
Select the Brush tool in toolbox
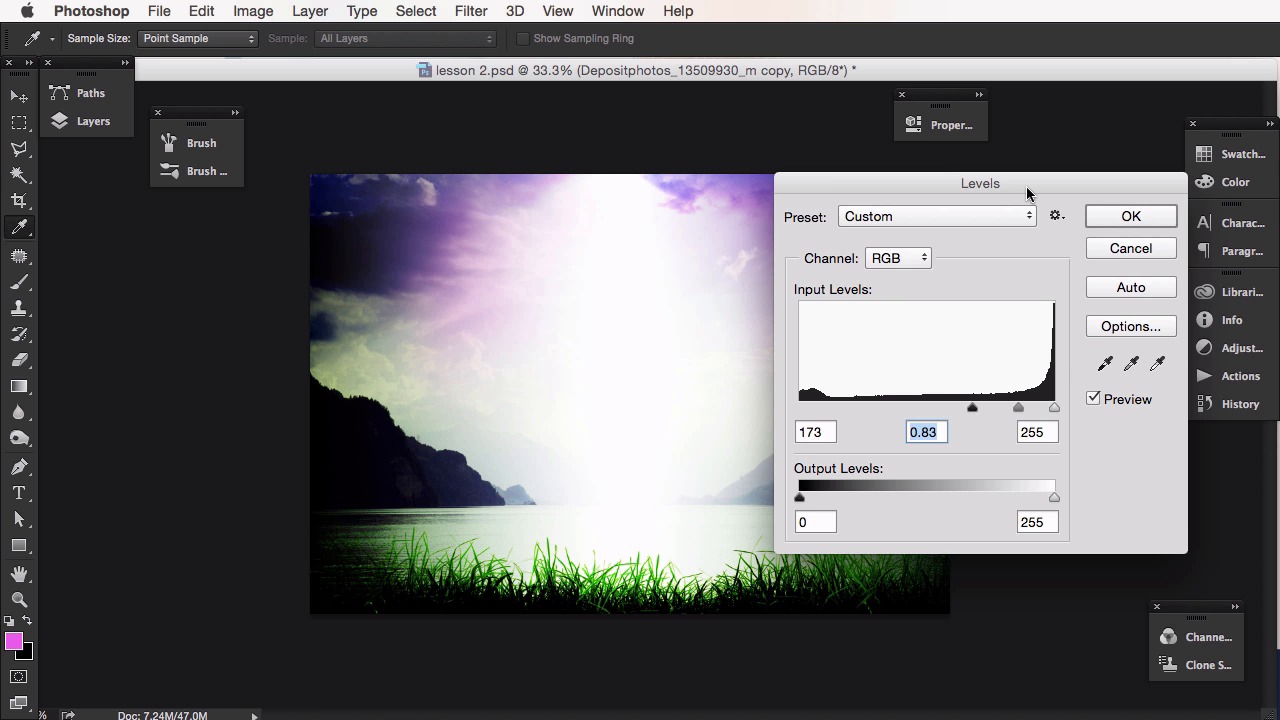click(19, 282)
